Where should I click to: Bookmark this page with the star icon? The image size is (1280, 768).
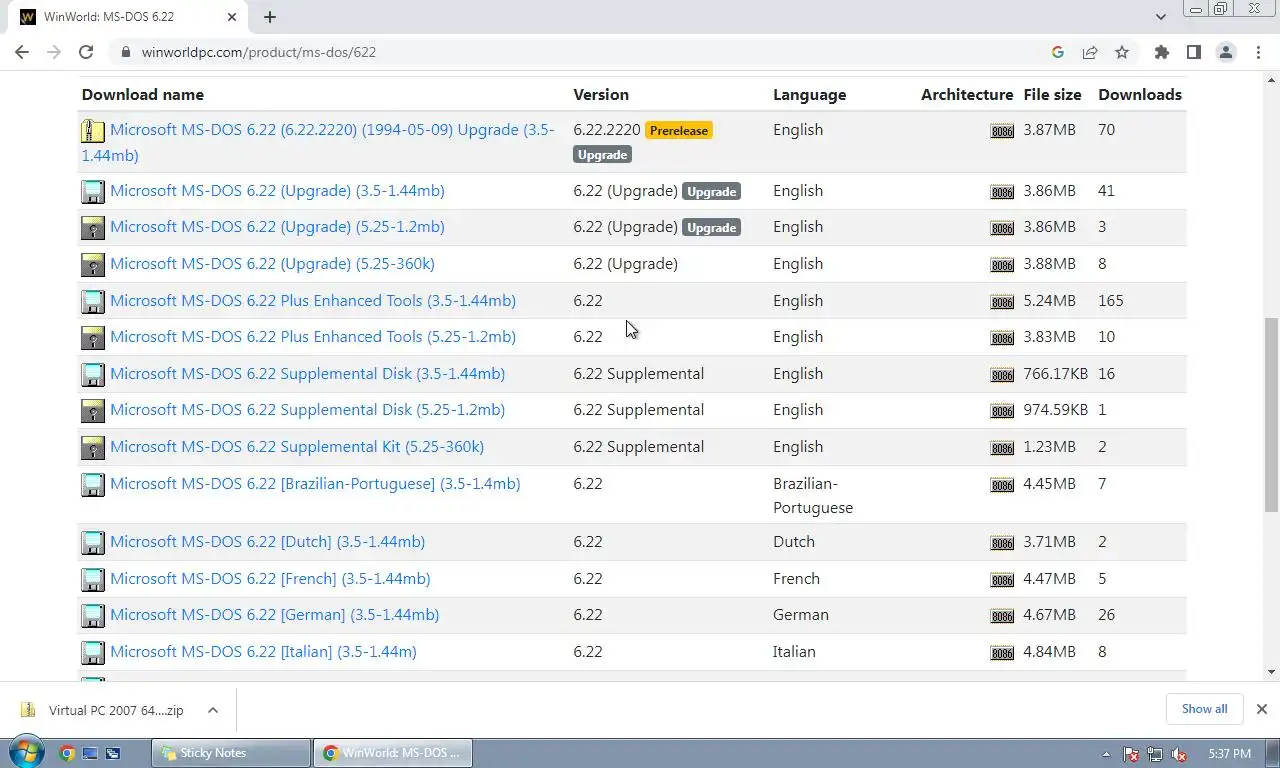(1122, 52)
